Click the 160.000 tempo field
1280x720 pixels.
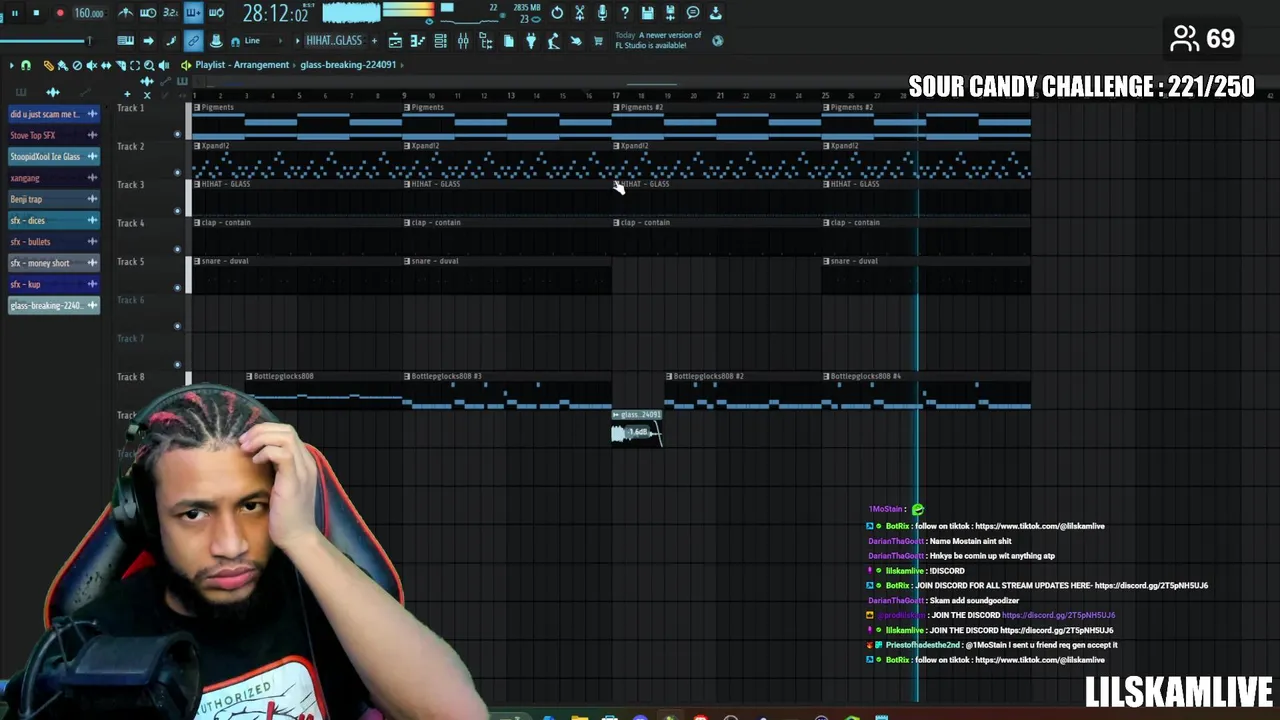[89, 13]
